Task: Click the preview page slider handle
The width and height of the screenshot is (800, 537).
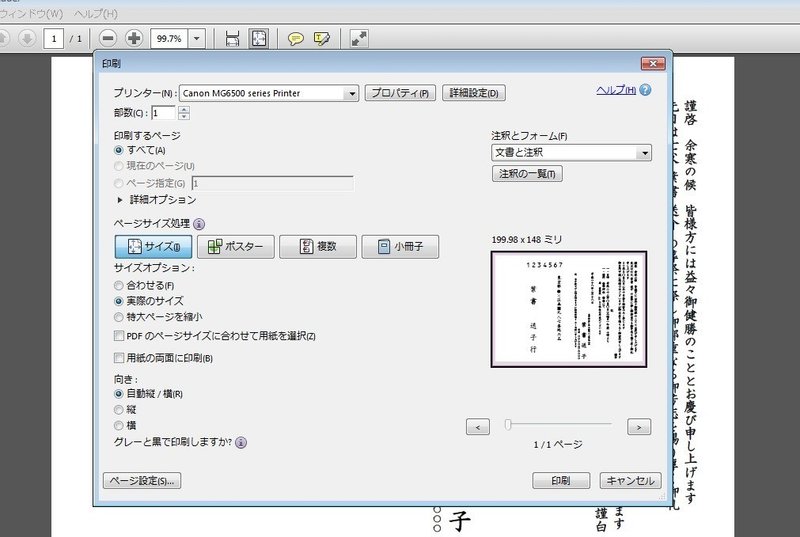Action: [x=508, y=424]
